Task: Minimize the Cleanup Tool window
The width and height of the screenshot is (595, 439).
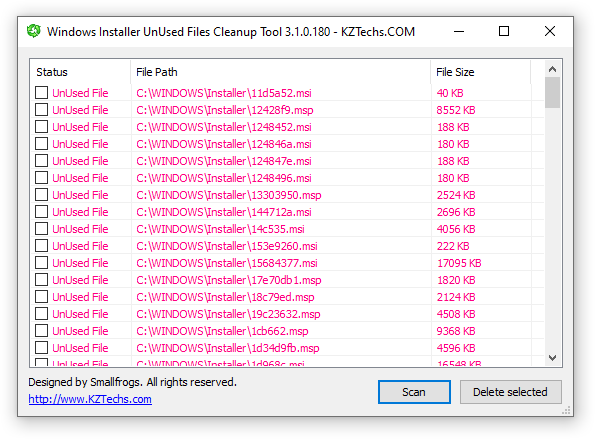Action: tap(459, 31)
